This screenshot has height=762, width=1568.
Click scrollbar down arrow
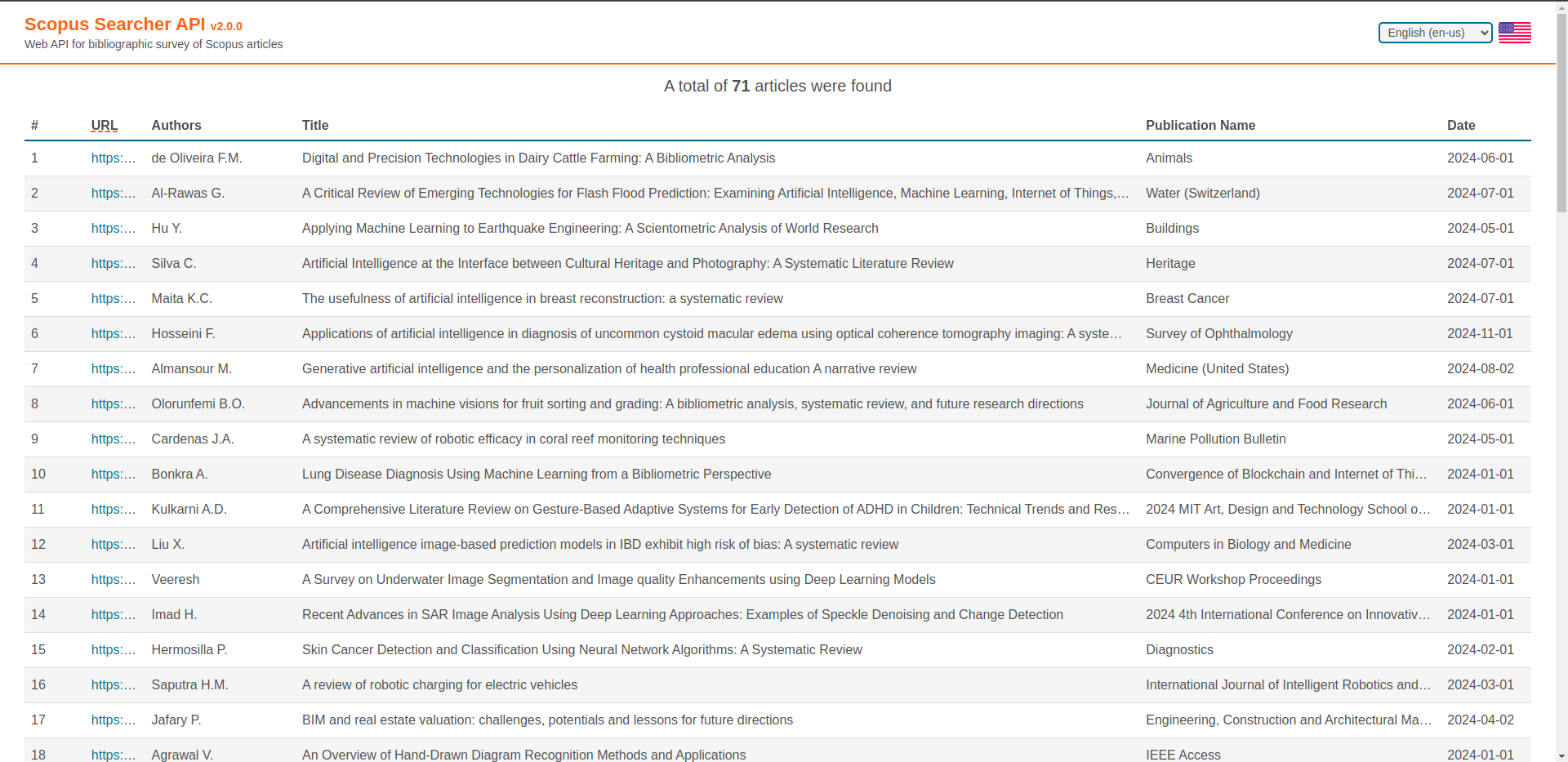coord(1561,756)
